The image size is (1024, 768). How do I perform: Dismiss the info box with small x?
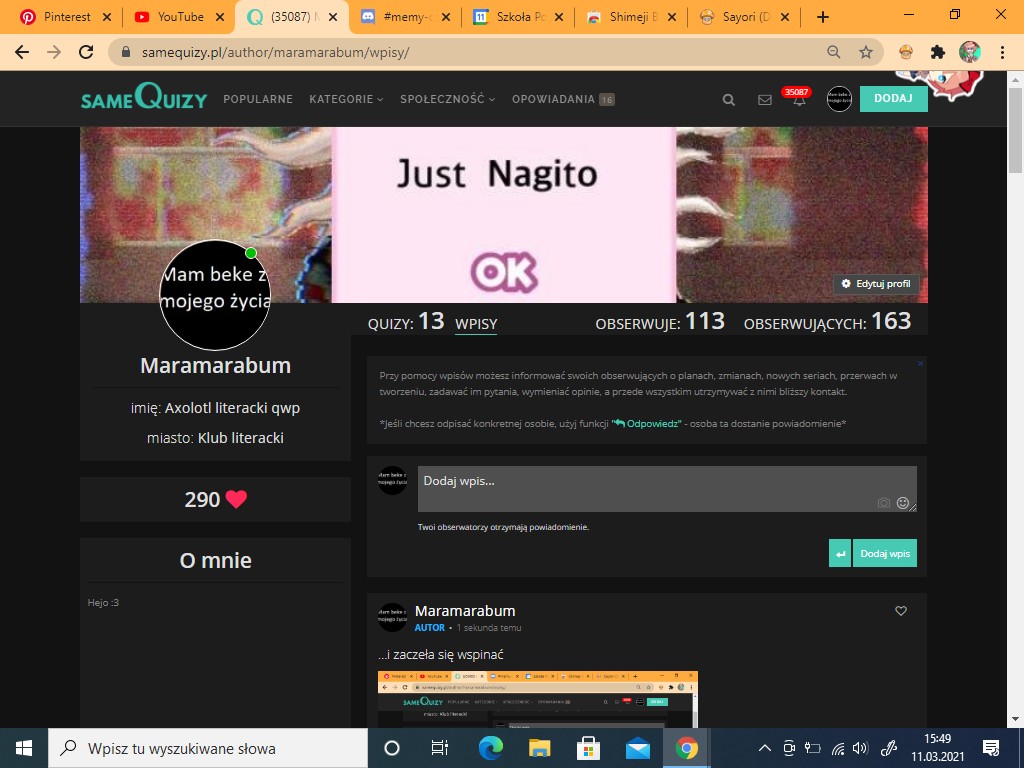[920, 363]
